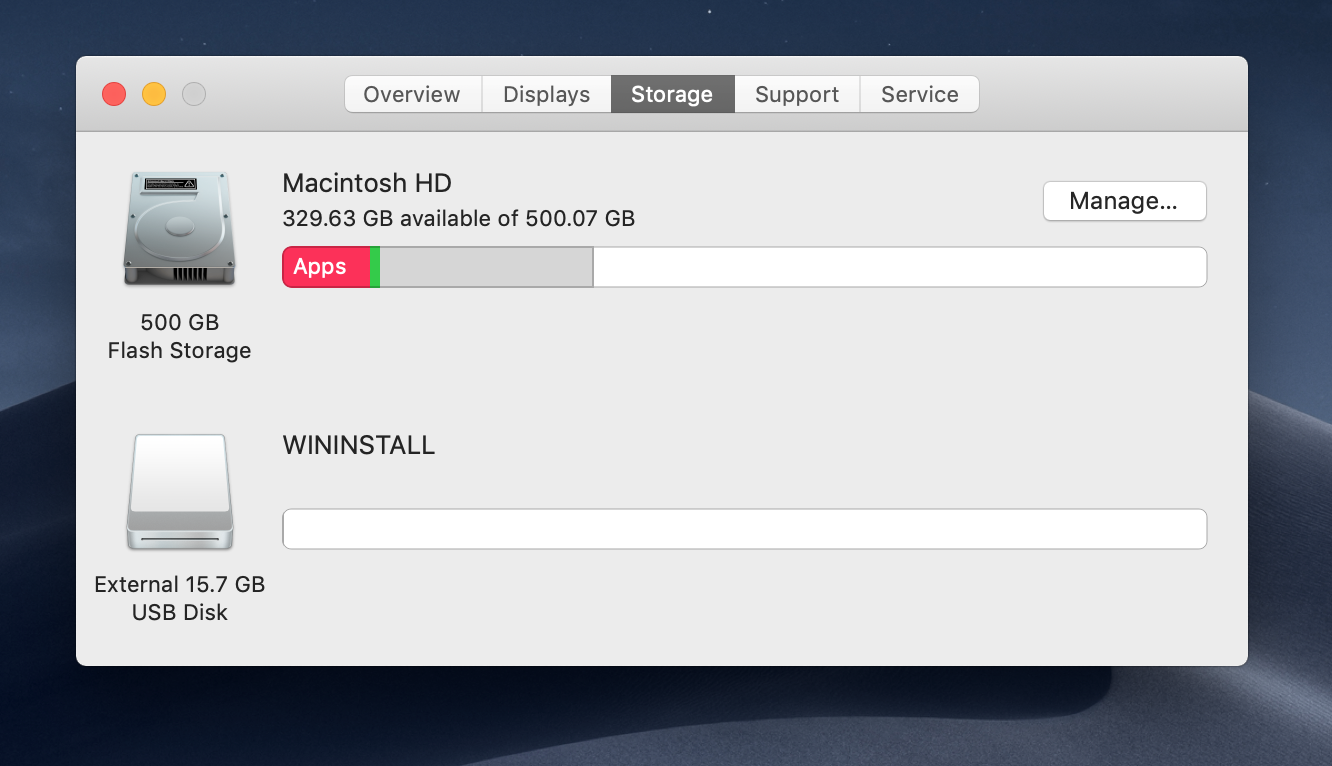Image resolution: width=1332 pixels, height=766 pixels.
Task: Minimize the window with the yellow button
Action: point(154,94)
